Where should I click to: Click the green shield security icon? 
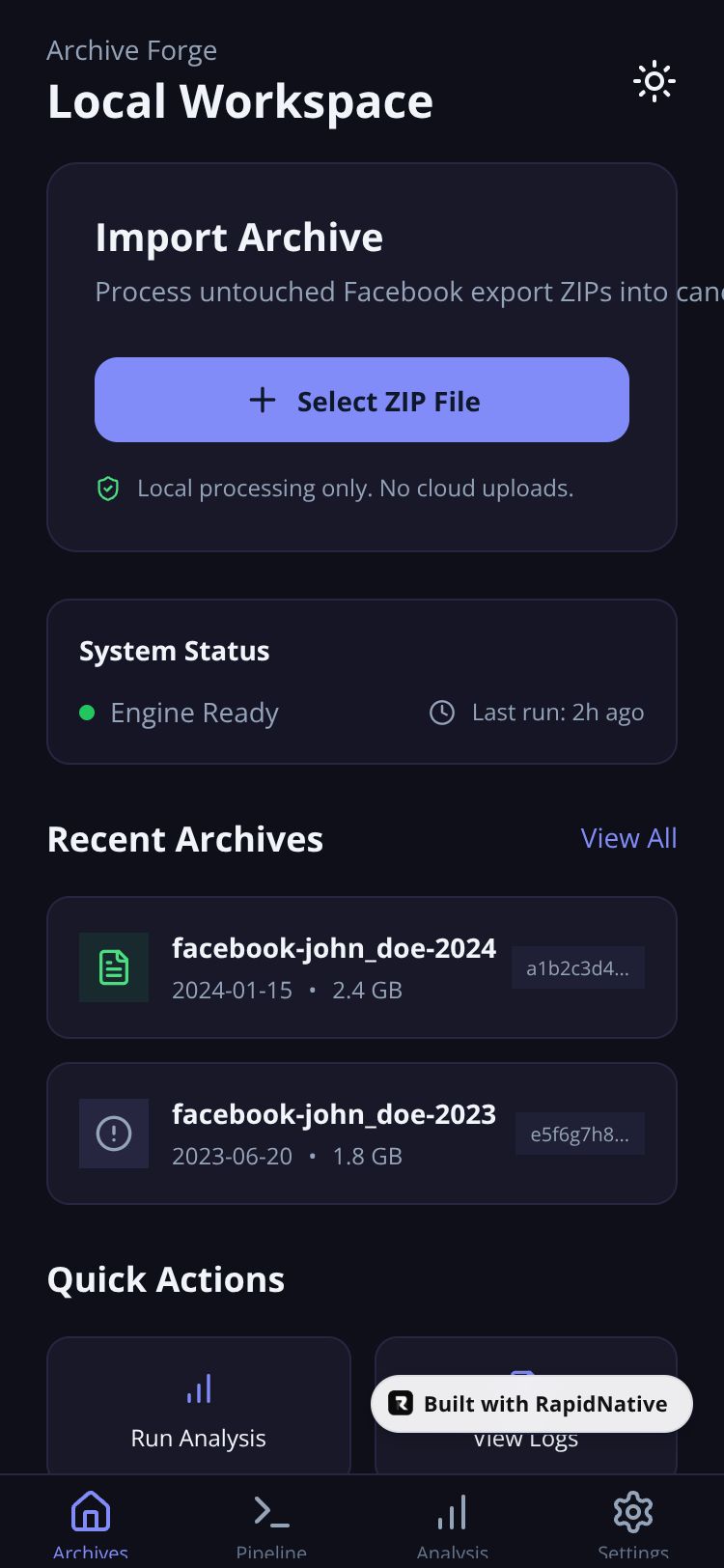coord(108,490)
